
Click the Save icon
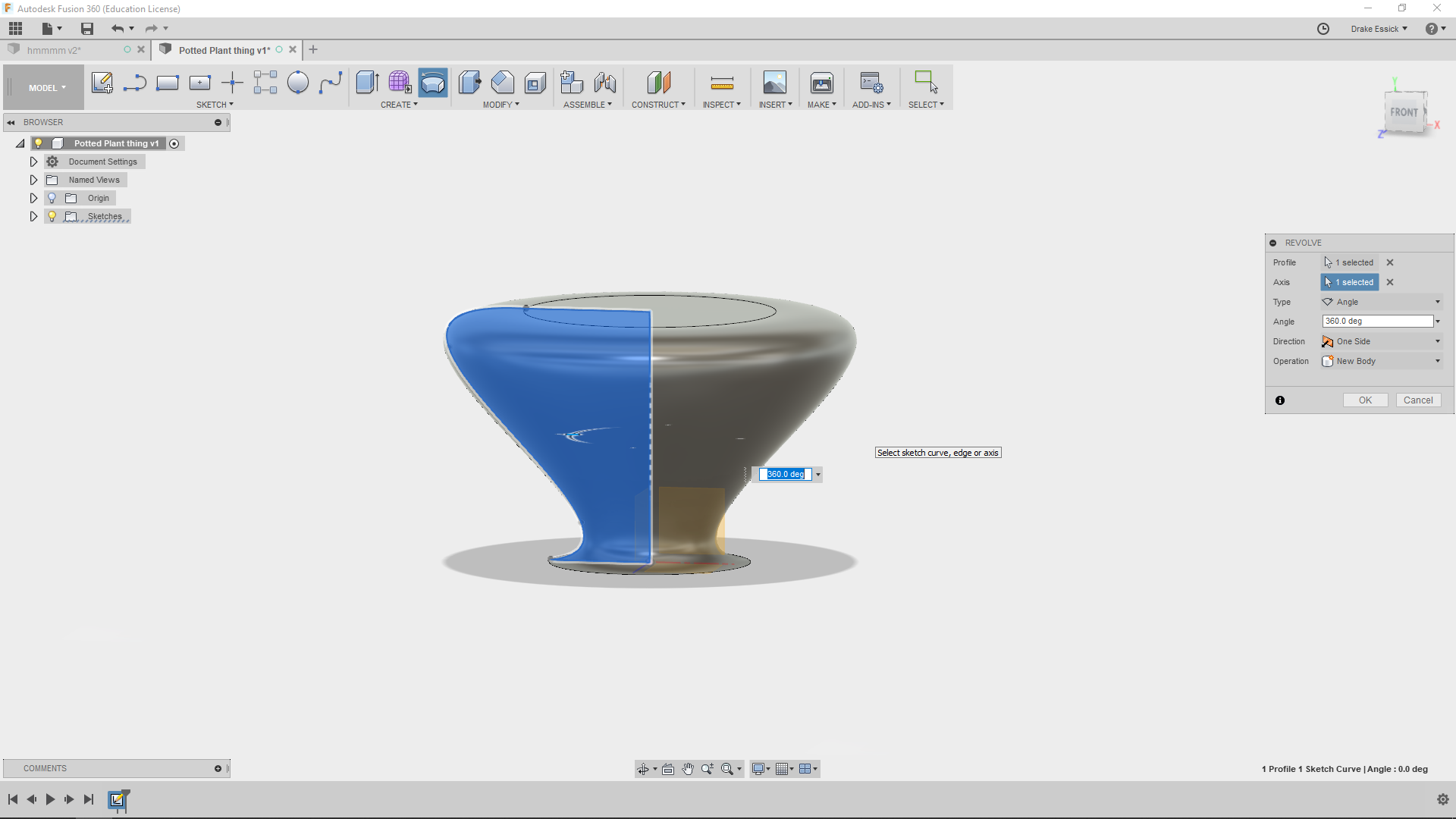87,29
